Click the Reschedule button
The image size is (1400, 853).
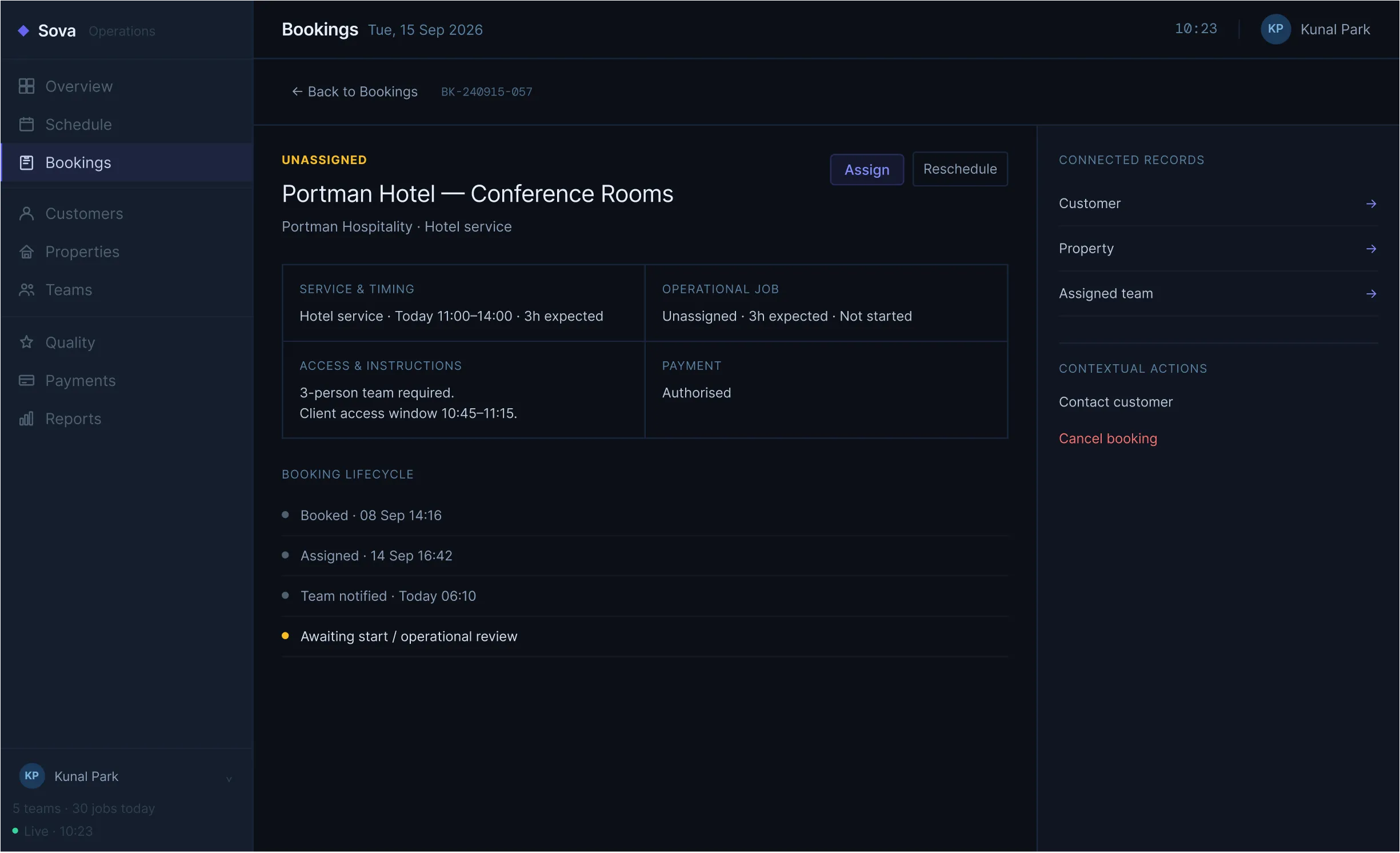(959, 169)
